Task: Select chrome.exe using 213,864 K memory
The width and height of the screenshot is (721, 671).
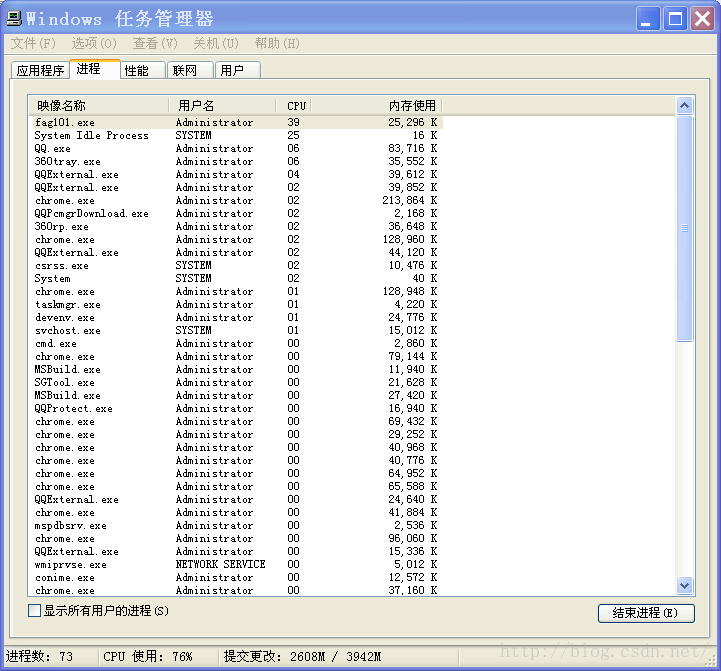Action: coord(235,201)
